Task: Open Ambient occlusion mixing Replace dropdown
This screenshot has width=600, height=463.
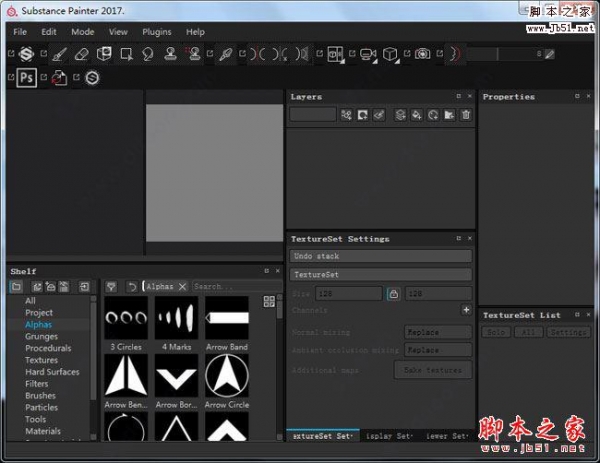Action: tap(437, 350)
